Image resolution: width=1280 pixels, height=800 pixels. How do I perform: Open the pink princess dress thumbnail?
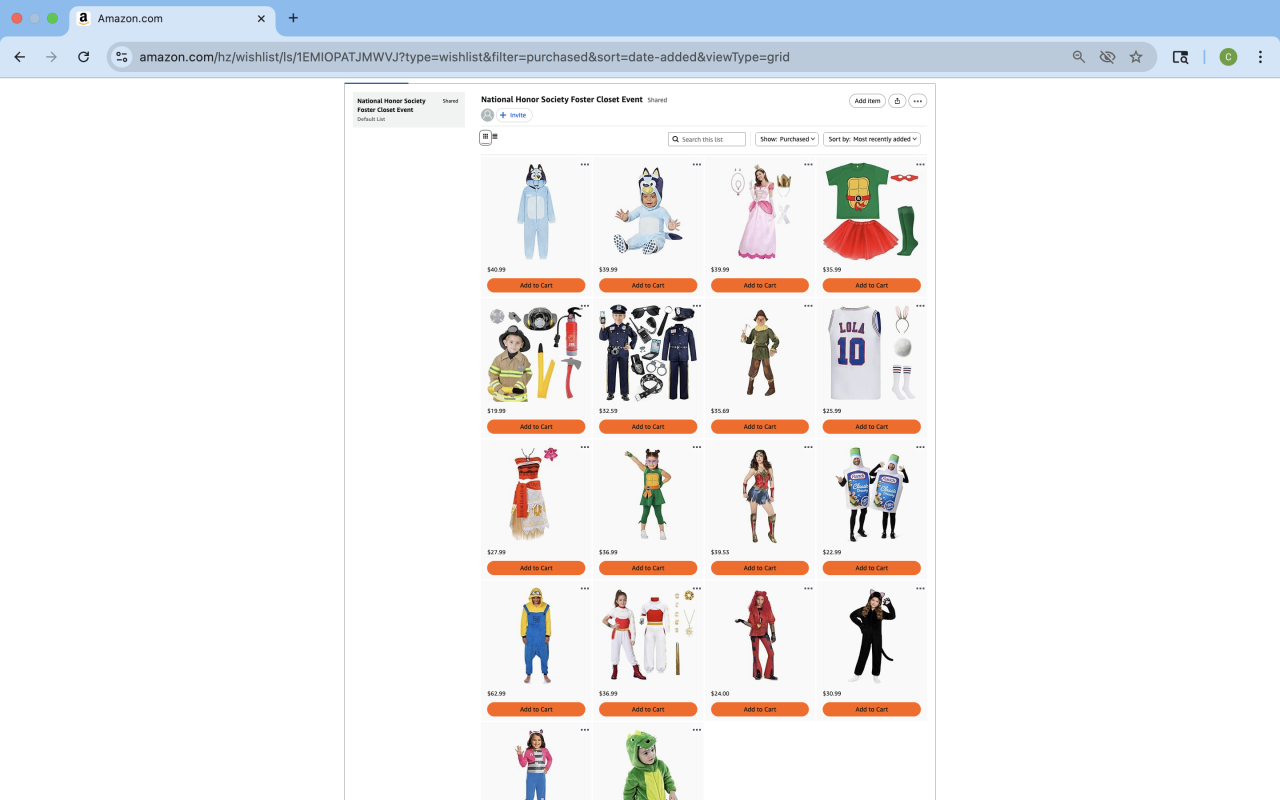760,212
